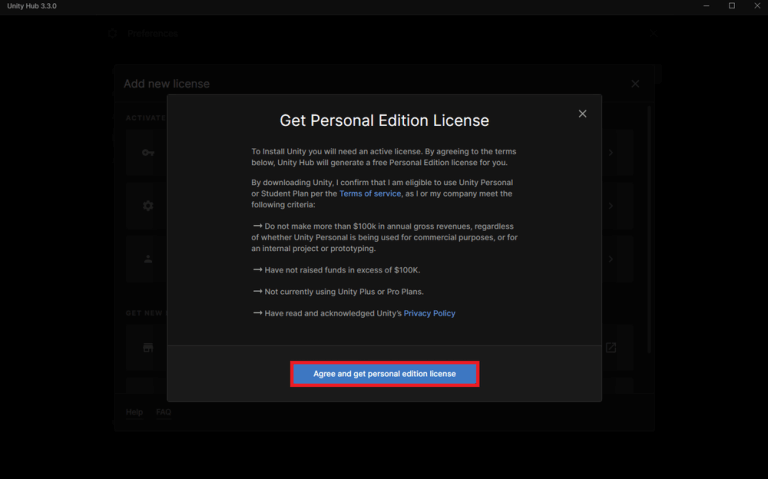Expand the gear row's right chevron
This screenshot has height=479, width=768.
click(x=611, y=205)
